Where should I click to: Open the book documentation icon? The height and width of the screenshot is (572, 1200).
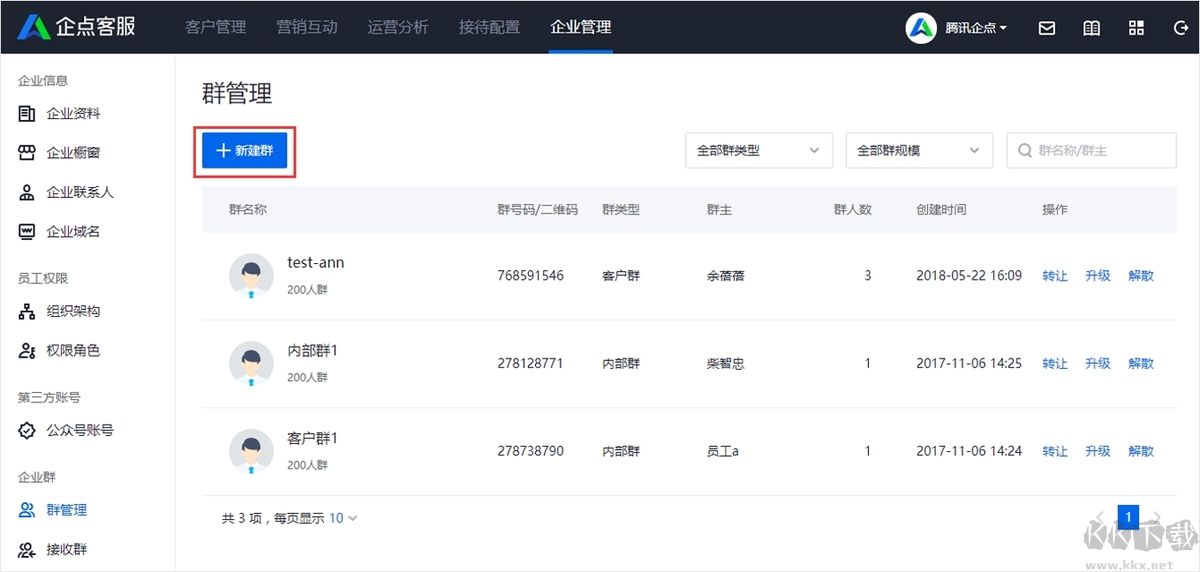[x=1092, y=28]
